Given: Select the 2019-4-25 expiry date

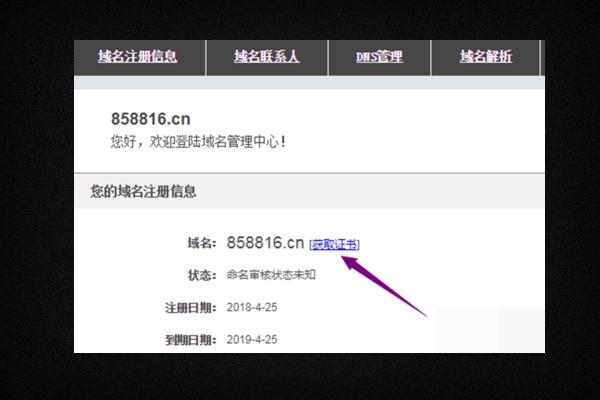Looking at the screenshot, I should coord(252,340).
